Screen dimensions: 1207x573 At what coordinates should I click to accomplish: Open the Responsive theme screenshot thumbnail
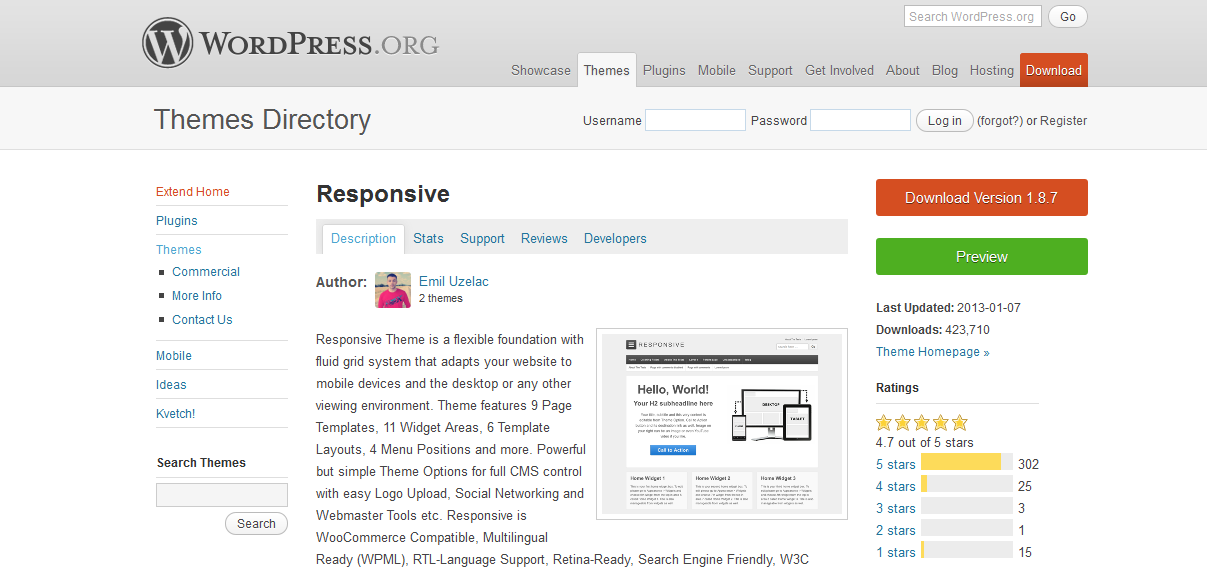click(x=722, y=424)
